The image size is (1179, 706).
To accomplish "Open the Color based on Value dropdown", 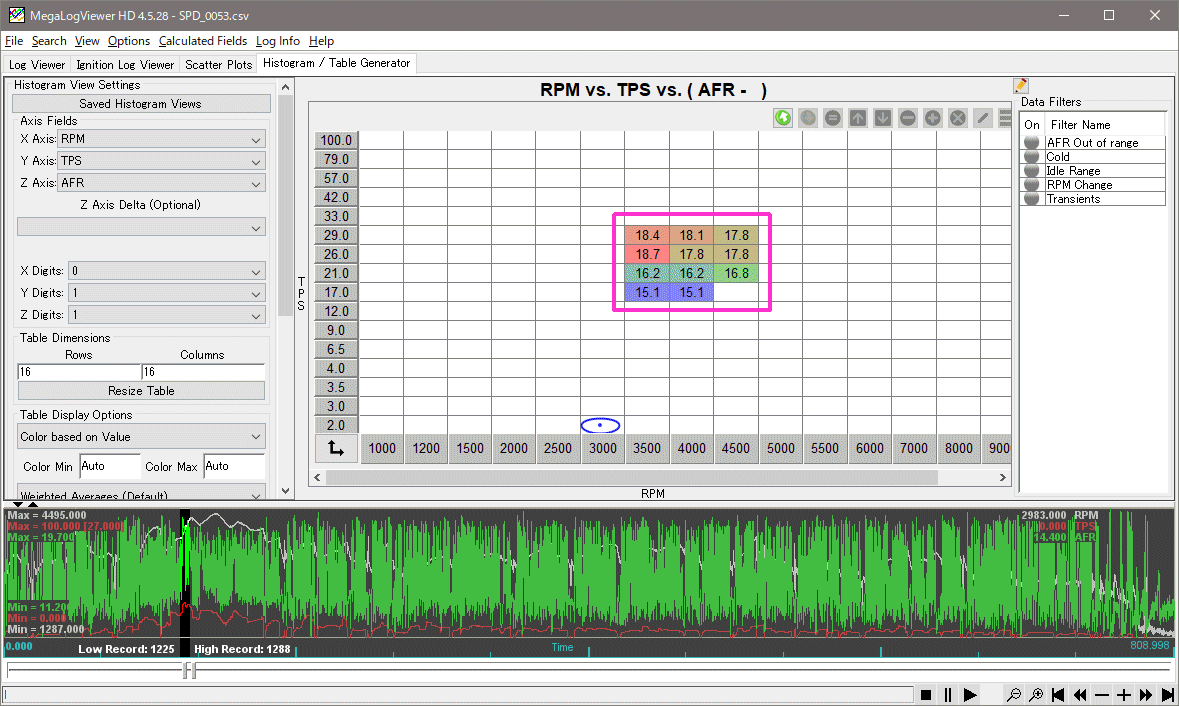I will point(141,437).
